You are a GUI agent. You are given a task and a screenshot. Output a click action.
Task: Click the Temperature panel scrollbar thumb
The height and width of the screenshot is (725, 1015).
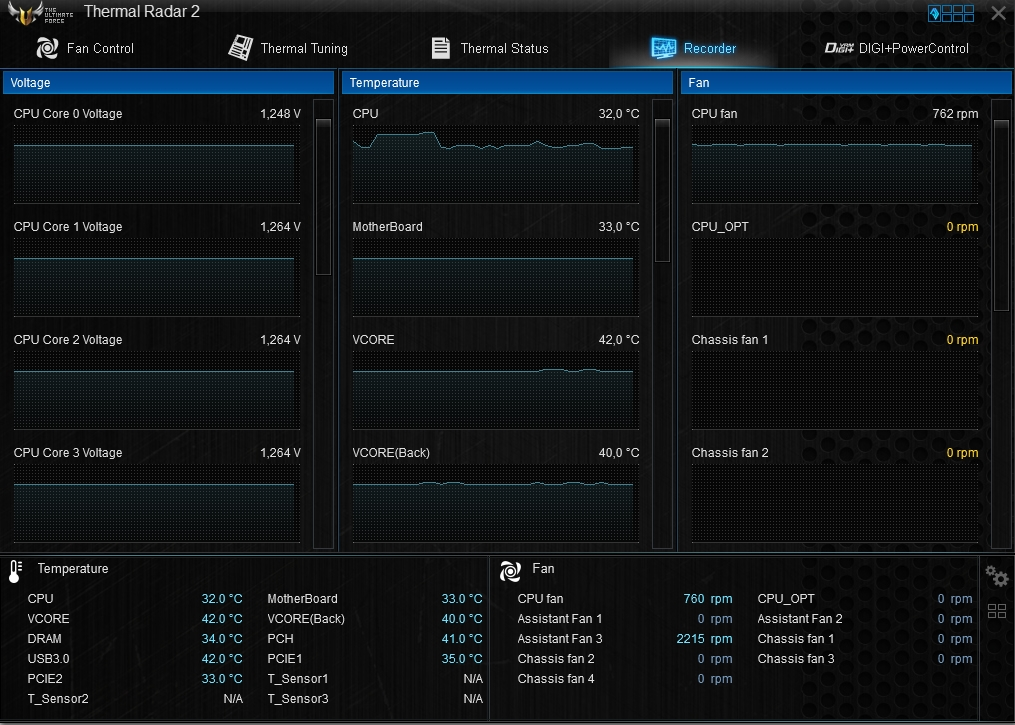tap(662, 190)
